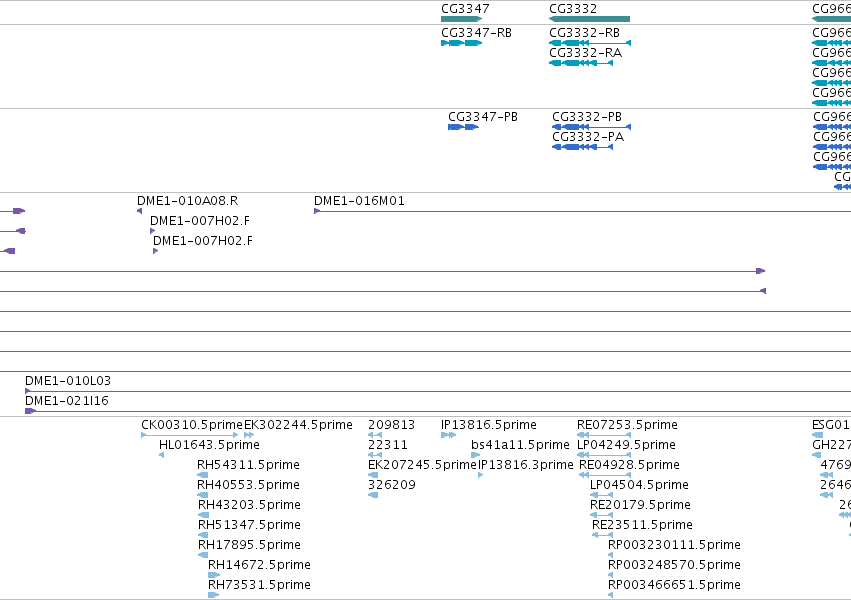Image resolution: width=851 pixels, height=600 pixels.
Task: Click the EK302244.5prime label
Action: coord(299,425)
